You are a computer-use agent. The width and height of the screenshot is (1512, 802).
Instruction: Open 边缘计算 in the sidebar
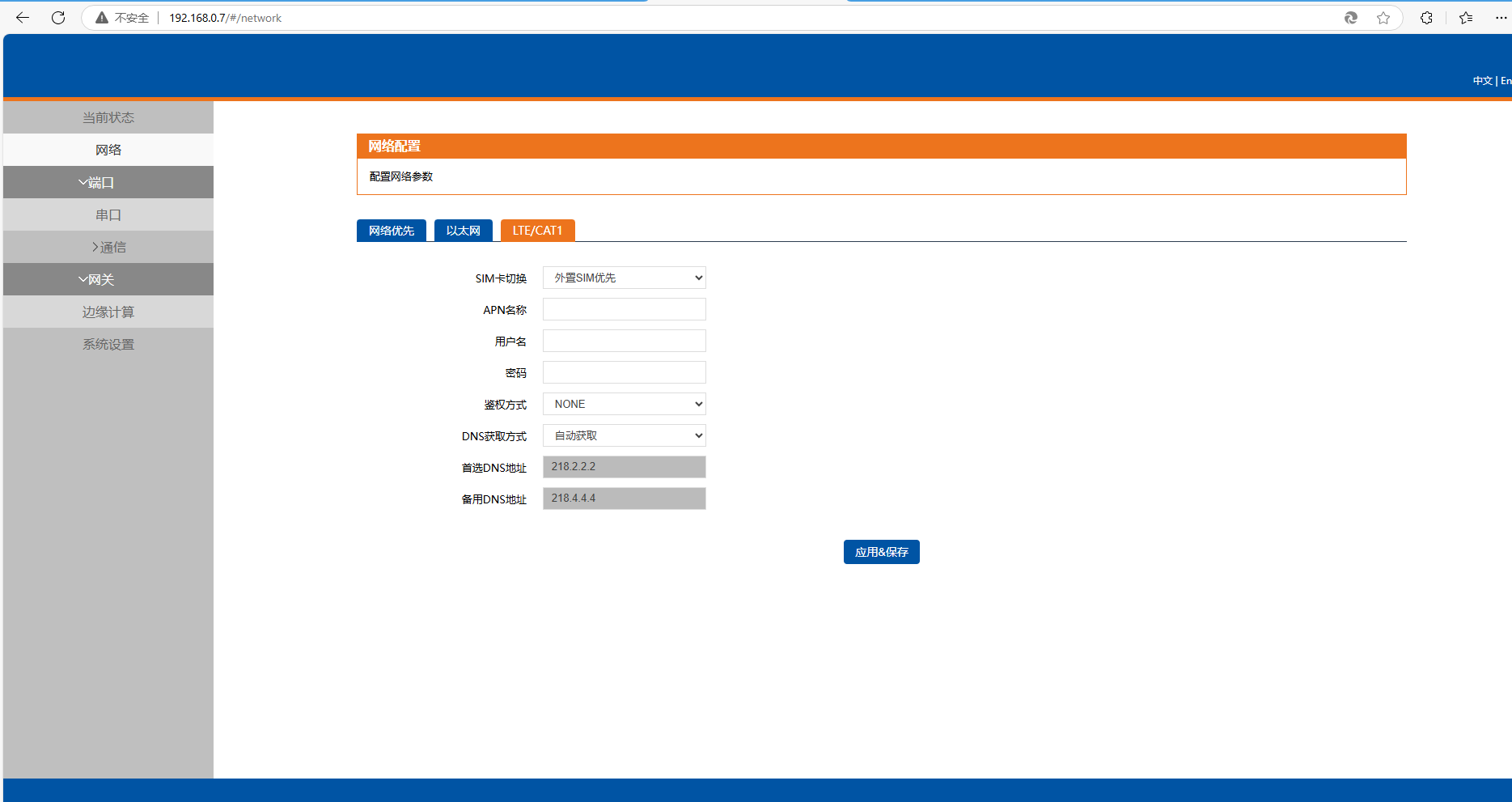[108, 312]
